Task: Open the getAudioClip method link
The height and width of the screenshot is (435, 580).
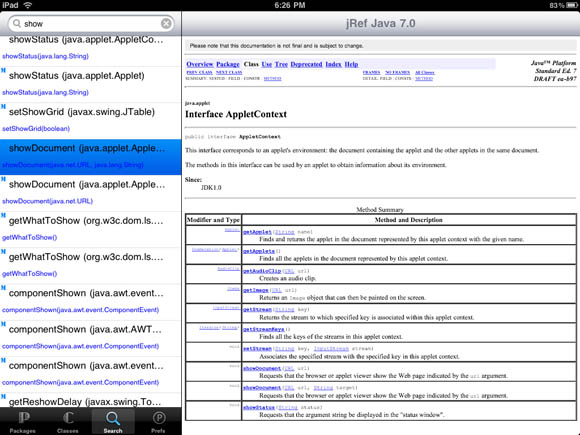Action: [262, 271]
